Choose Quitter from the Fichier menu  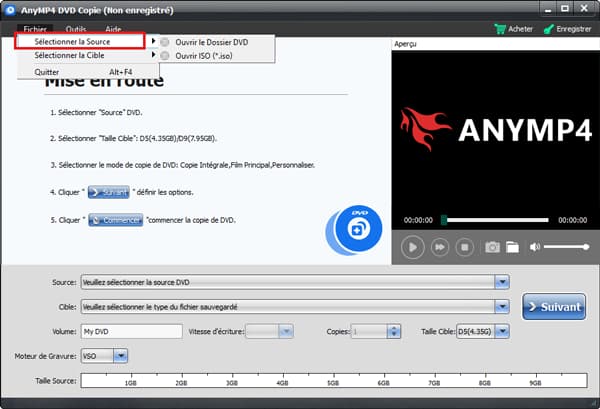coord(88,72)
